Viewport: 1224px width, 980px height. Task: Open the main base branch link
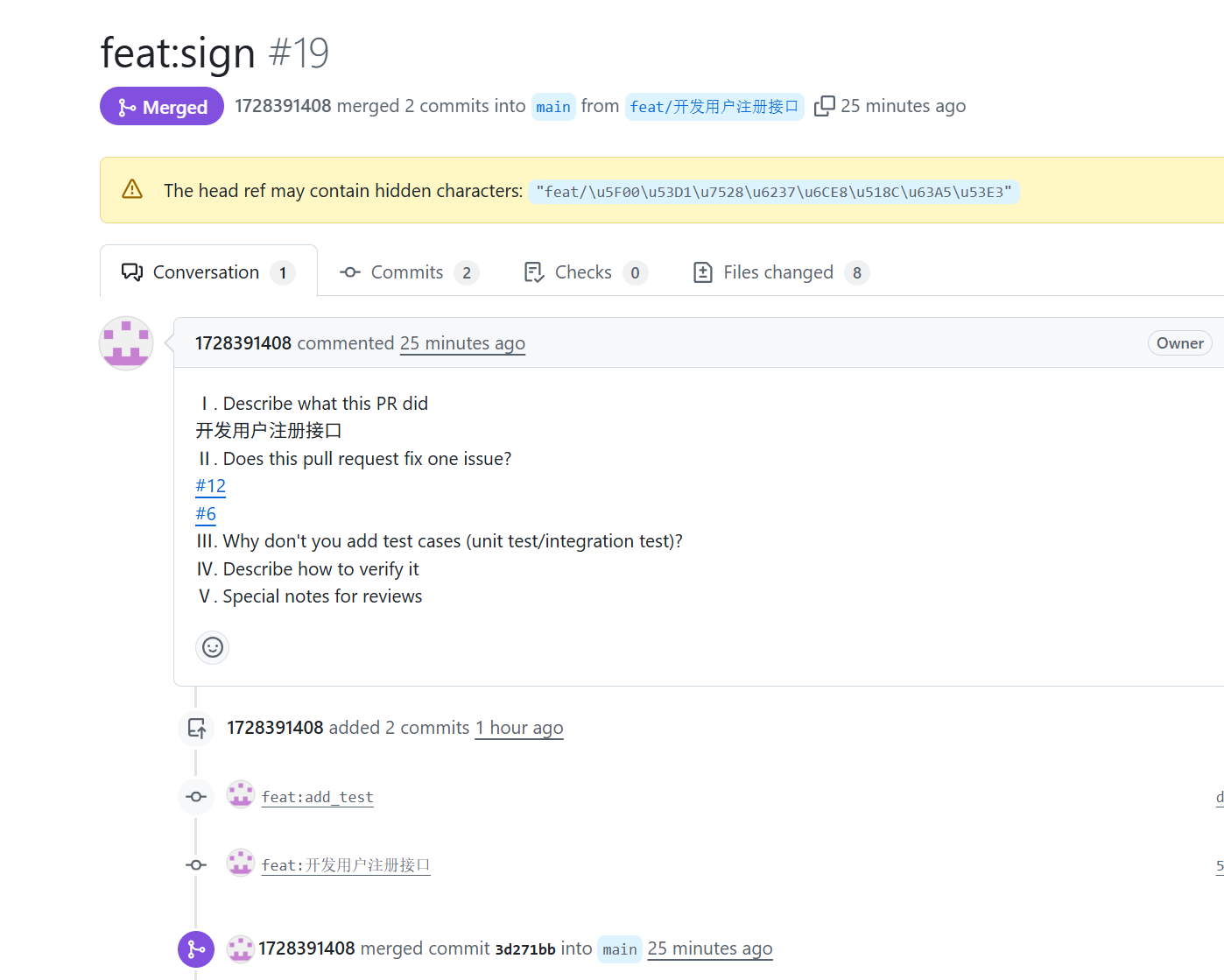(x=553, y=107)
